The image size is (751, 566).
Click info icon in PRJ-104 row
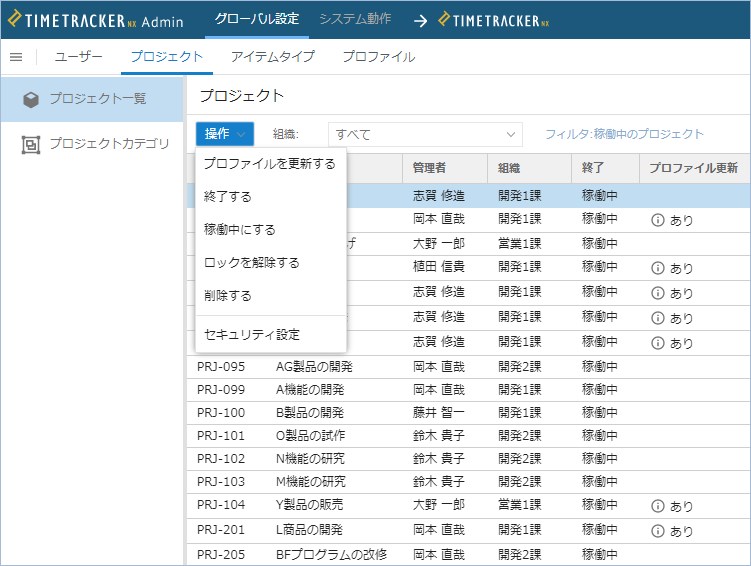click(658, 506)
